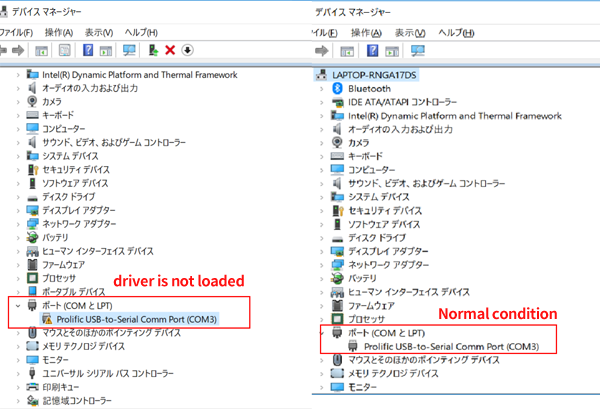Viewport: 600px width, 409px height.
Task: Click camera (カメラ) icon in left window
Action: tap(32, 101)
